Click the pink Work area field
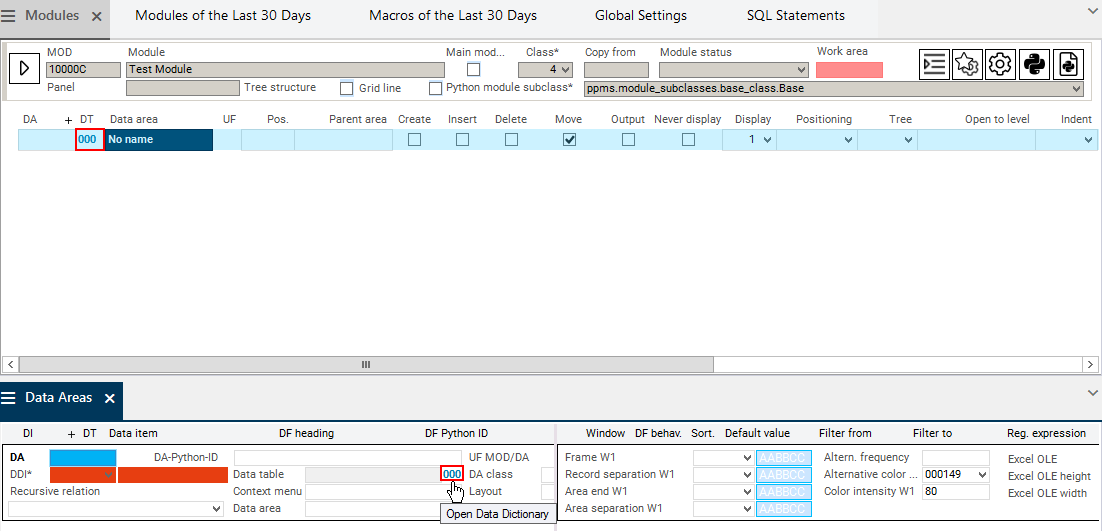 click(849, 70)
